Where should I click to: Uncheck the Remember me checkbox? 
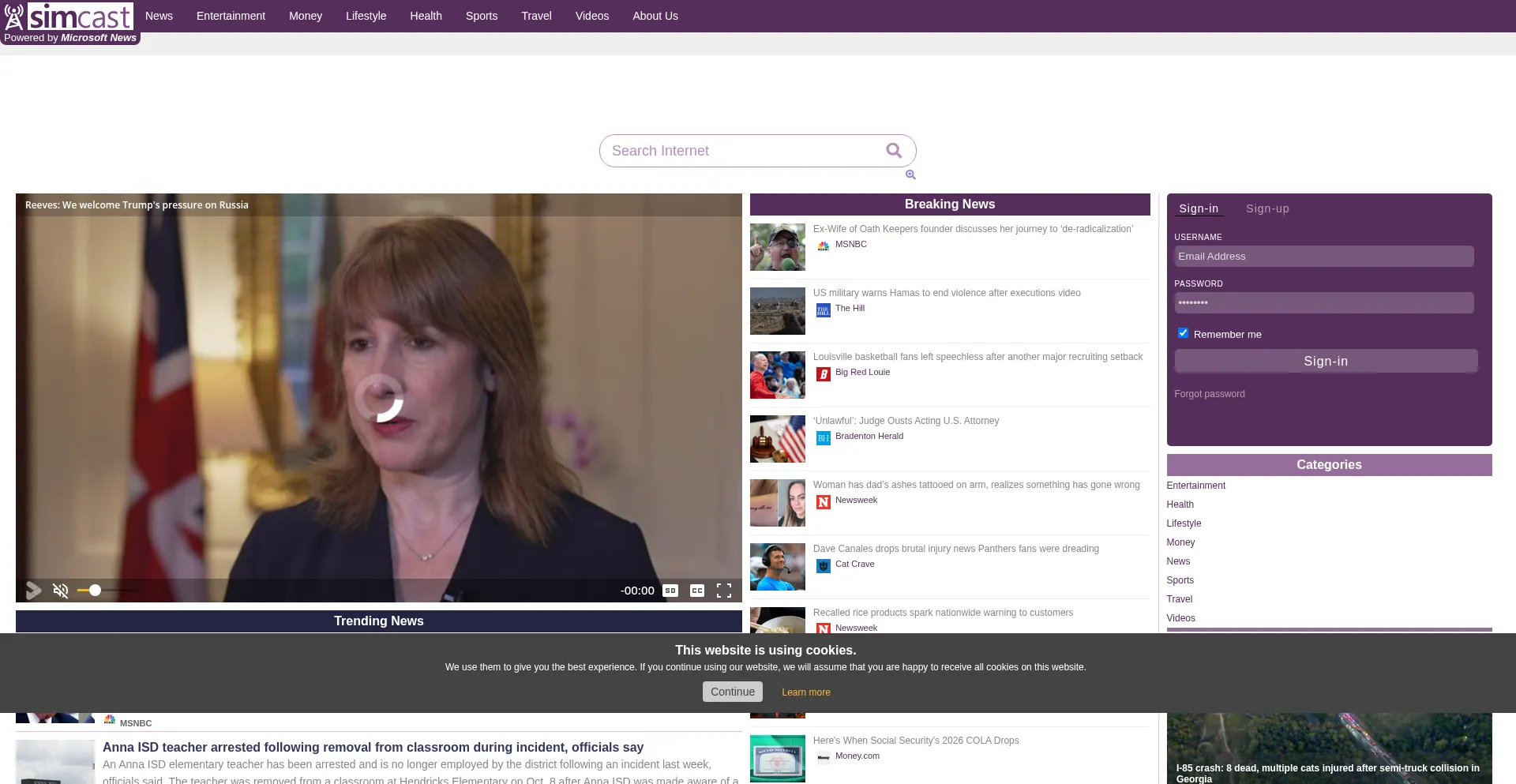(1183, 333)
